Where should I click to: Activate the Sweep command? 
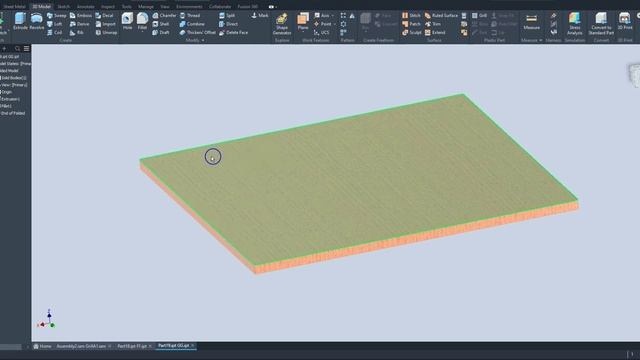56,16
